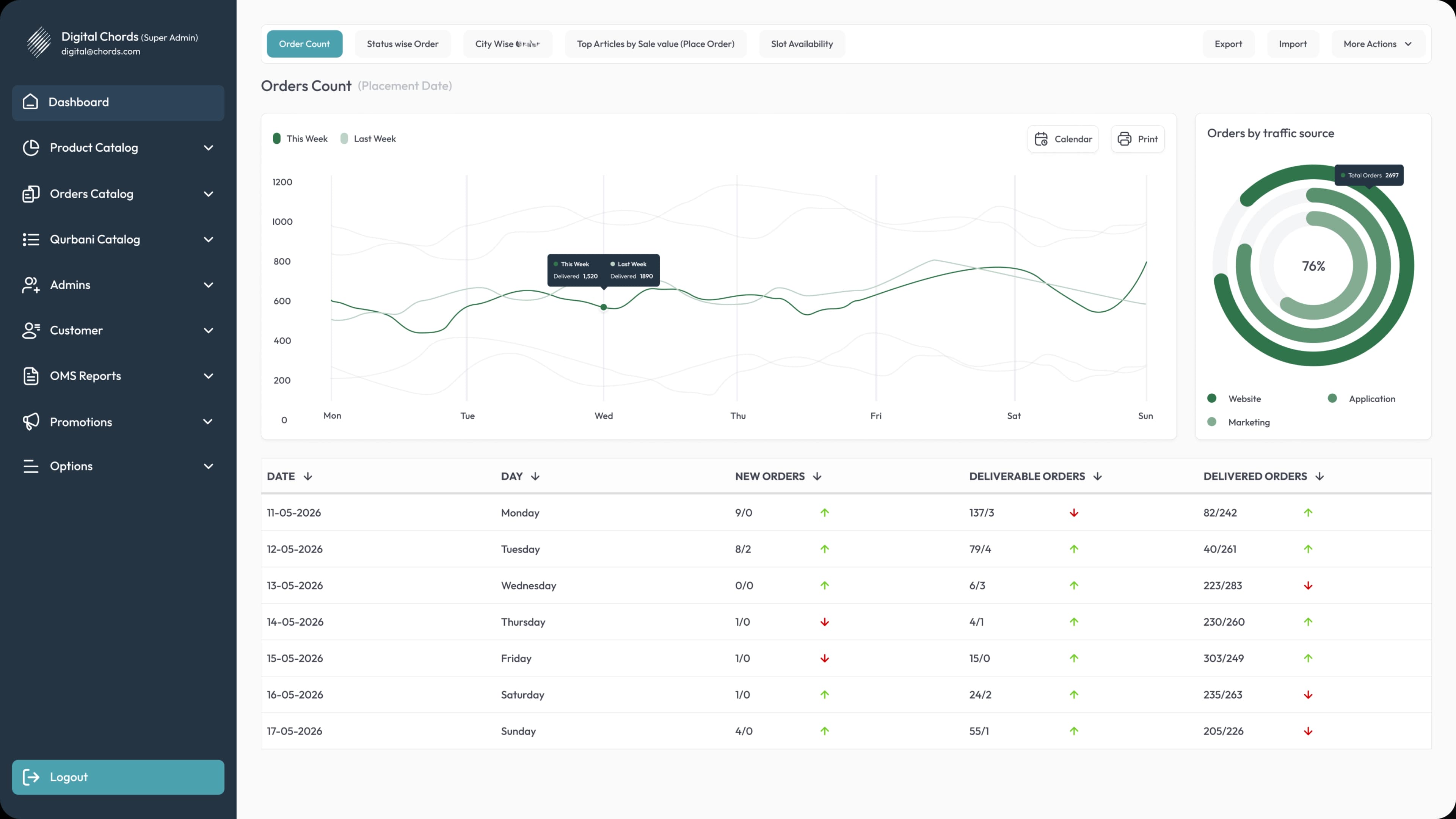Expand the Orders Catalog chevron
Screen dimensions: 1456x819
coord(209,194)
